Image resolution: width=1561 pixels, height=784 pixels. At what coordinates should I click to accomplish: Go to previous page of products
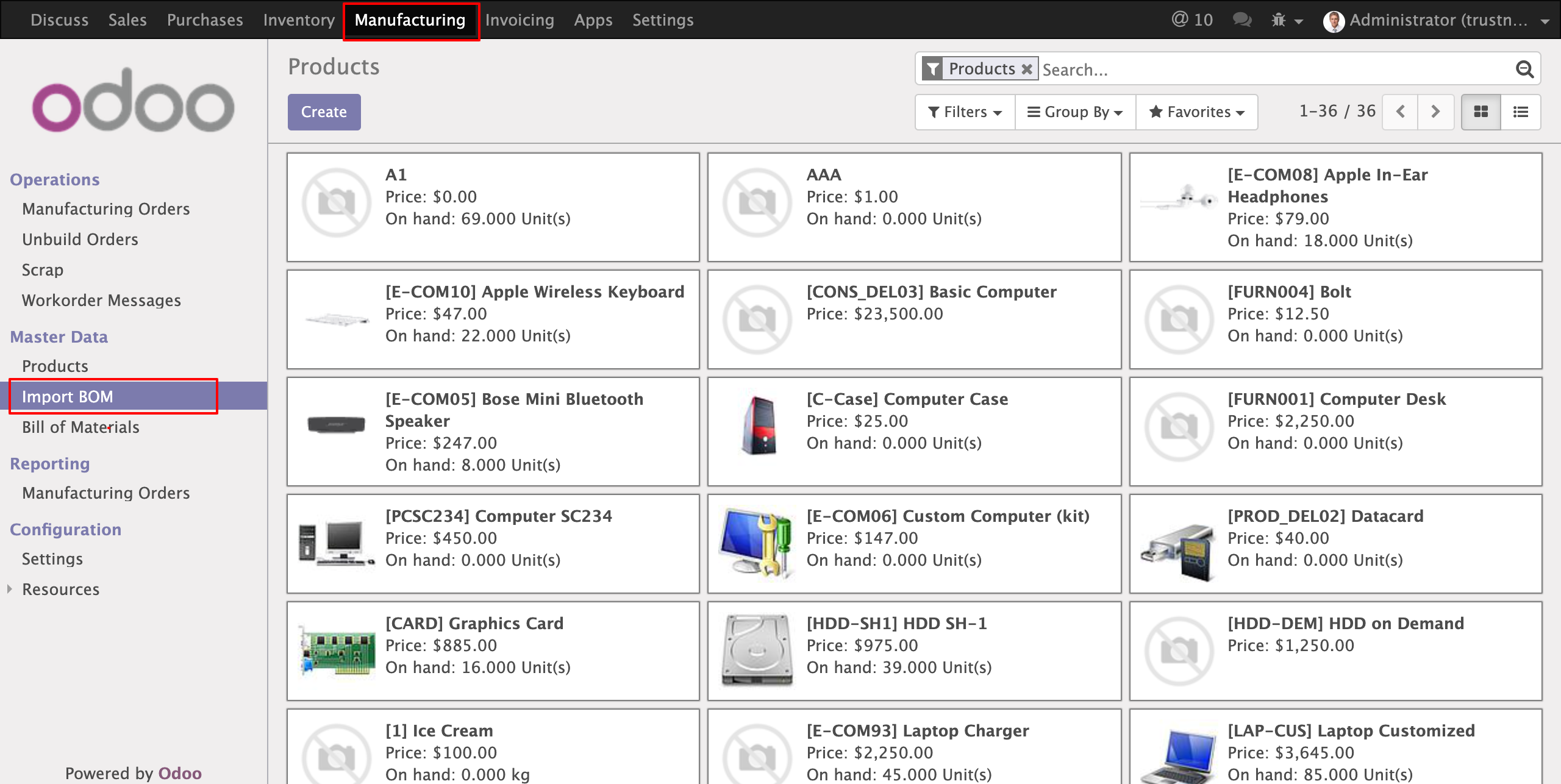[1401, 112]
